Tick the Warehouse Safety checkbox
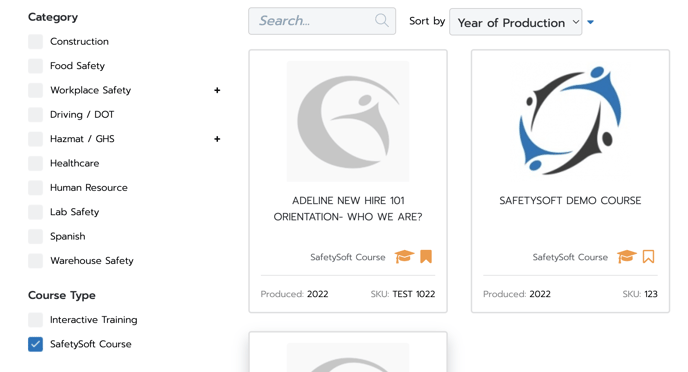 pyautogui.click(x=36, y=261)
